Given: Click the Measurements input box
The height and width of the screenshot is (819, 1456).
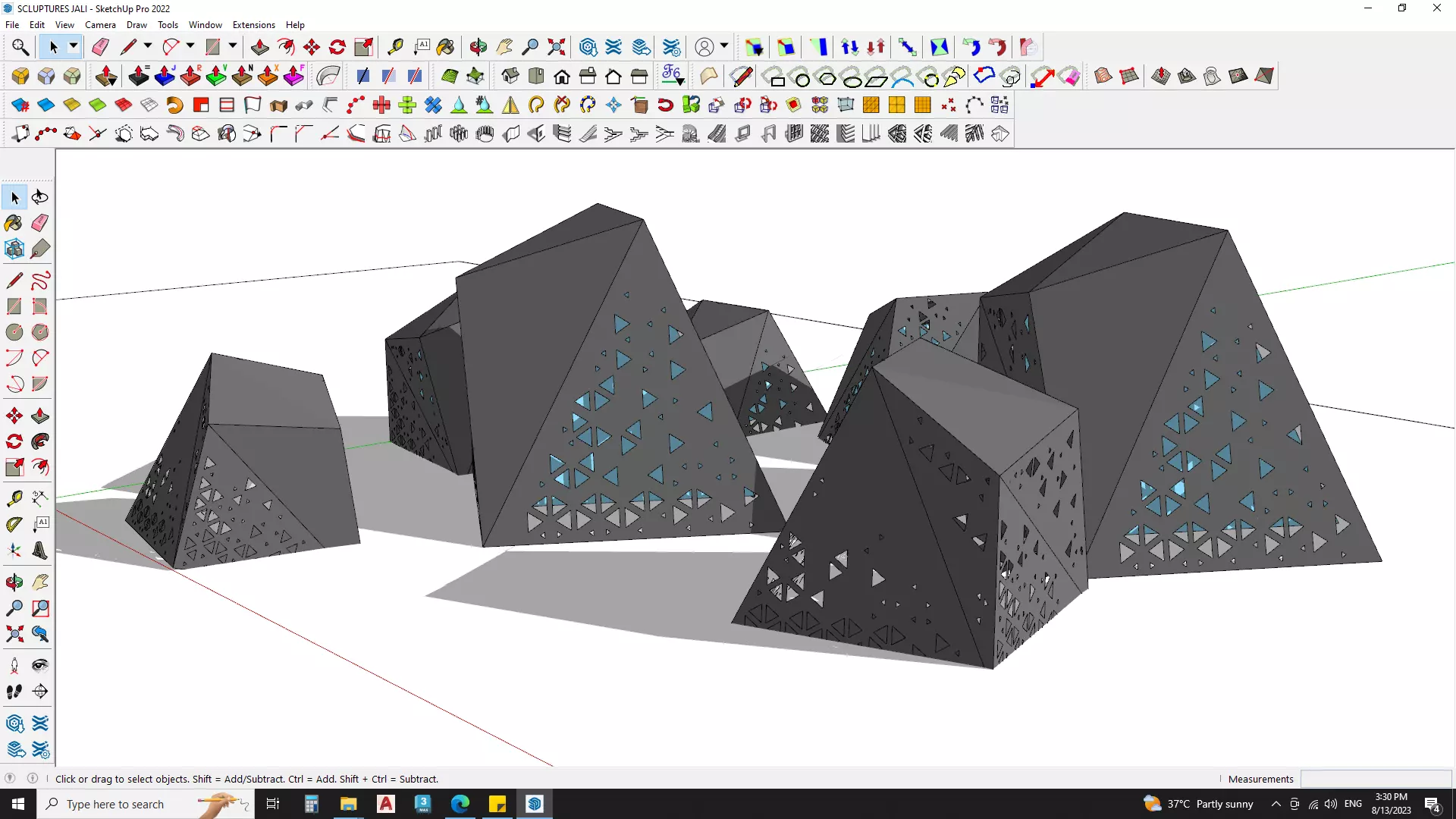Looking at the screenshot, I should pos(1375,779).
